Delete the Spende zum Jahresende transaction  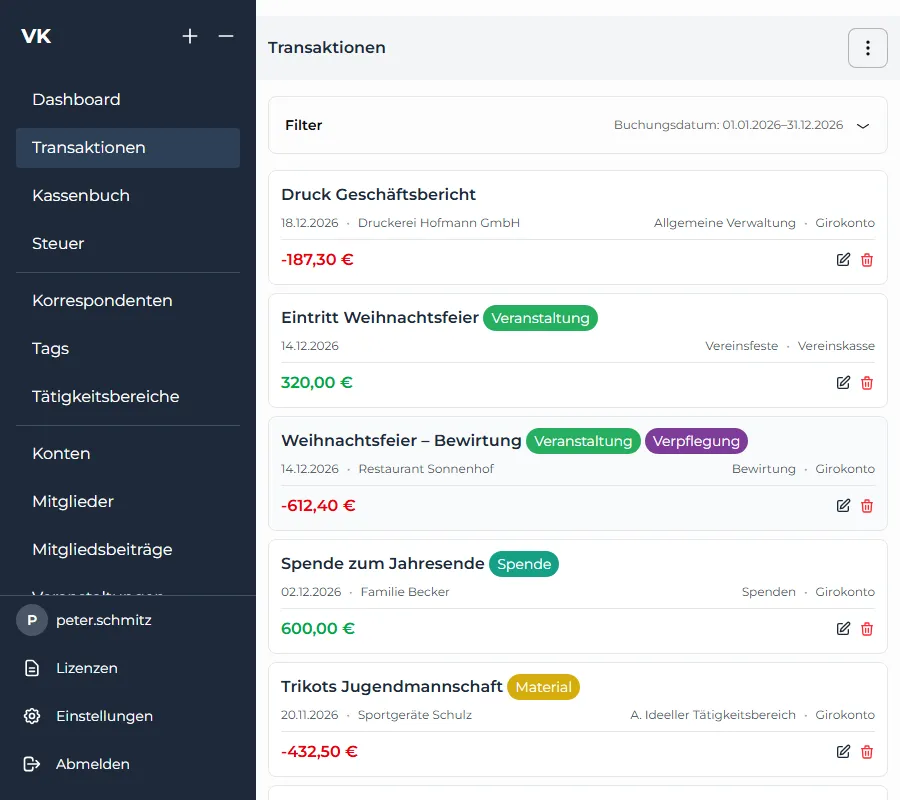[867, 629]
